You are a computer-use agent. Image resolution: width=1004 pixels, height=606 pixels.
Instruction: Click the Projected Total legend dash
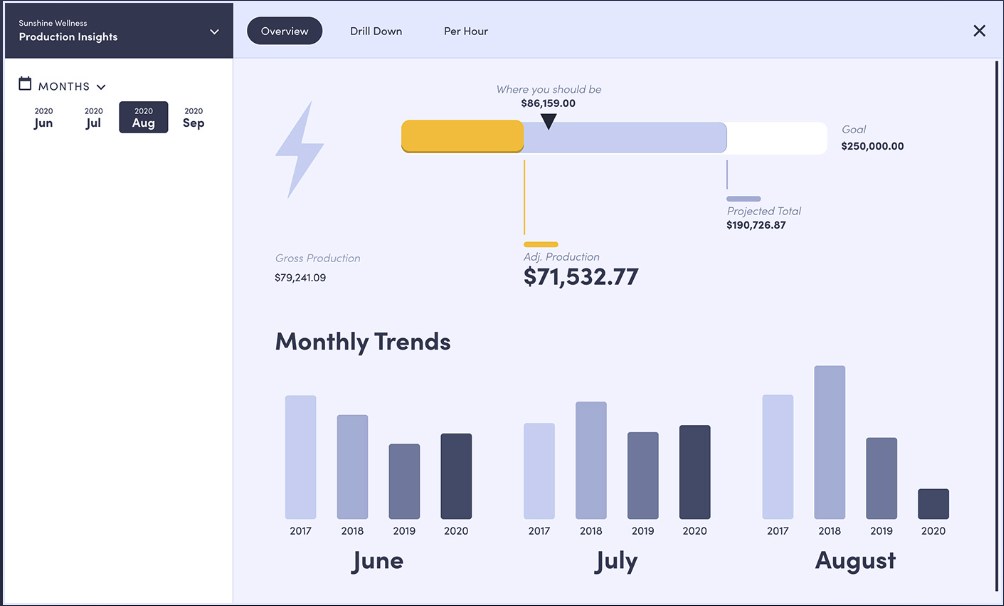(x=743, y=199)
